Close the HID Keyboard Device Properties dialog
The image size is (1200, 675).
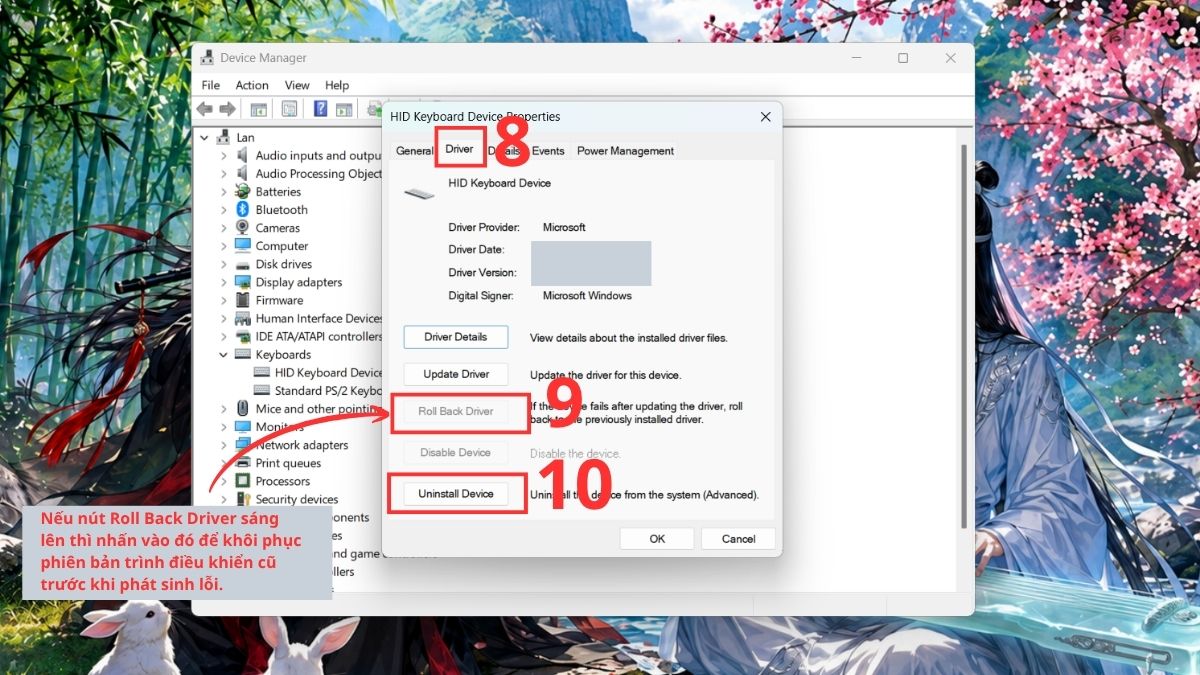tap(766, 117)
